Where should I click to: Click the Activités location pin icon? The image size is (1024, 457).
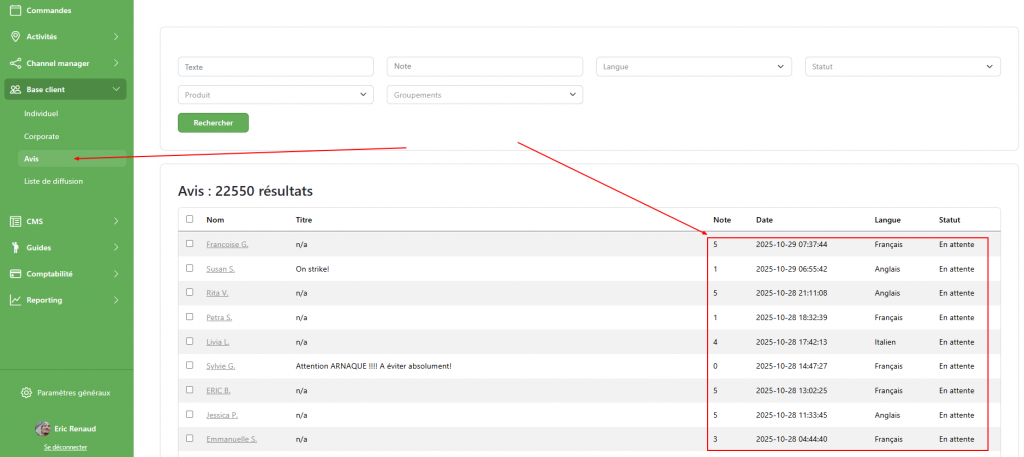point(15,37)
